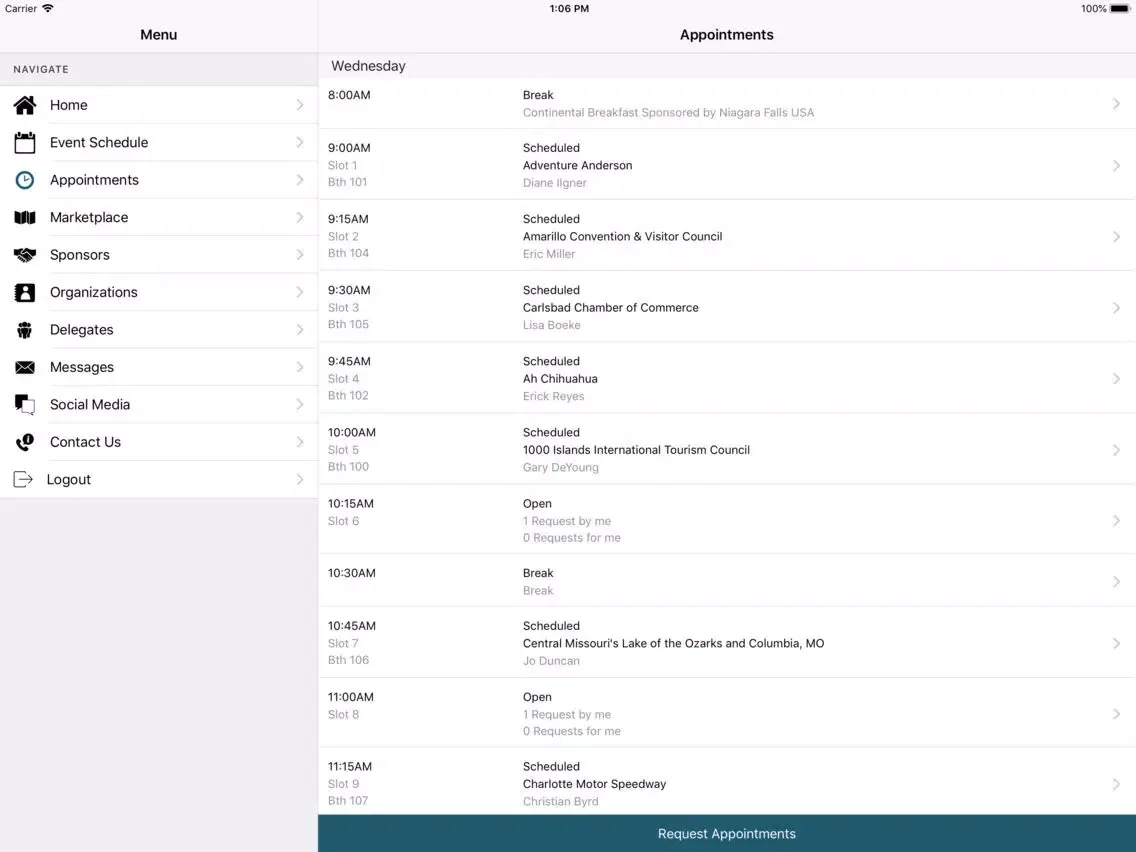
Task: Open the 1000 Islands International Tourism Council appointment
Action: click(727, 450)
